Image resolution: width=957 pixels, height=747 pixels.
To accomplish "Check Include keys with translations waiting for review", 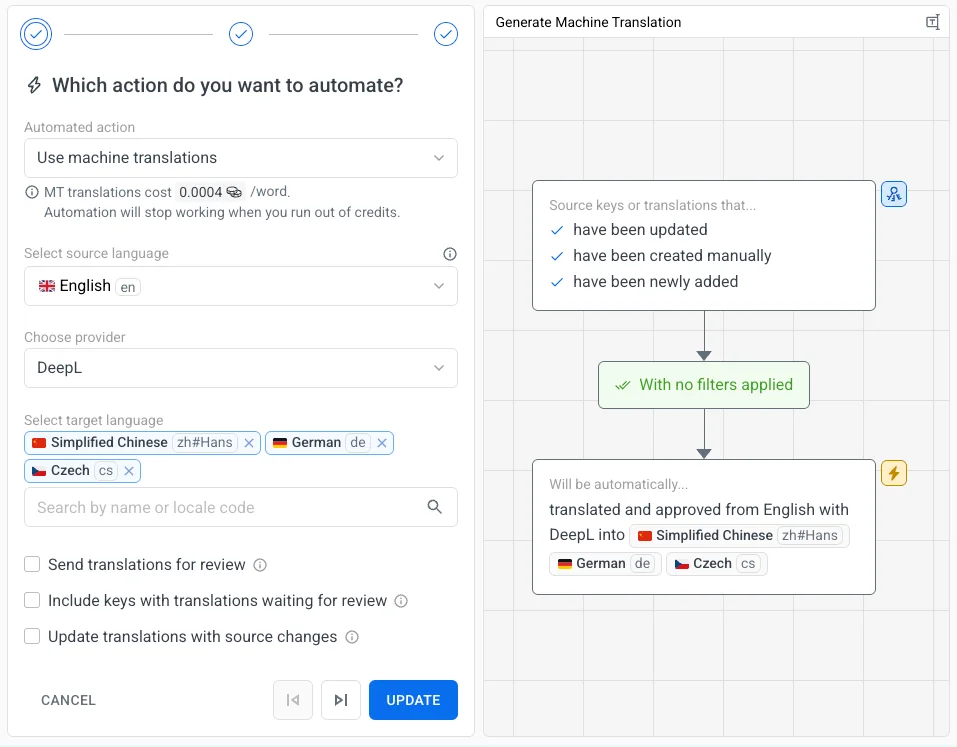I will [x=32, y=601].
